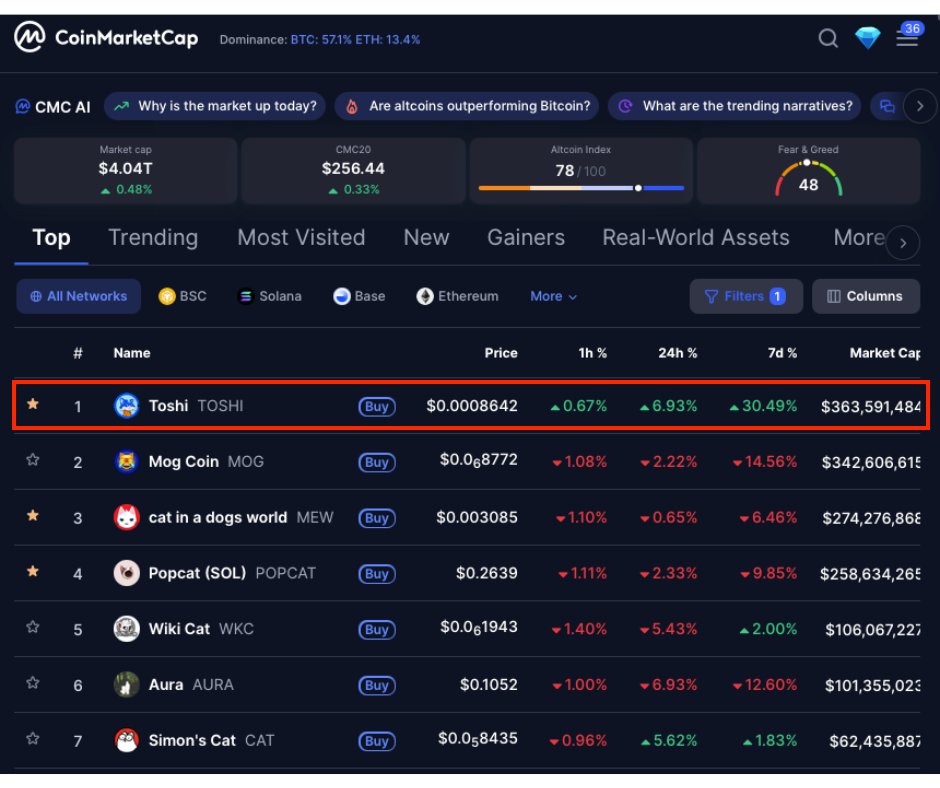Click the Base network icon
Viewport: 940px width, 788px height.
pyautogui.click(x=342, y=296)
